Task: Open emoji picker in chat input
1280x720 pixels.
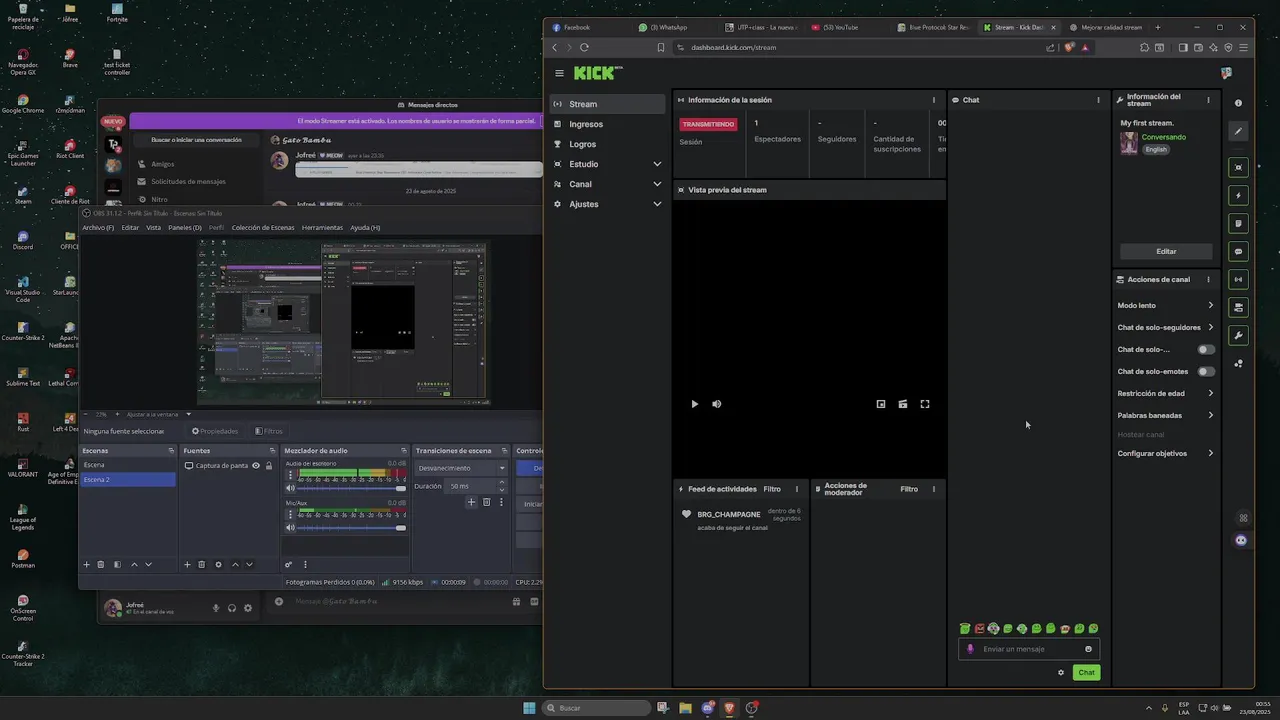Action: pyautogui.click(x=1089, y=649)
